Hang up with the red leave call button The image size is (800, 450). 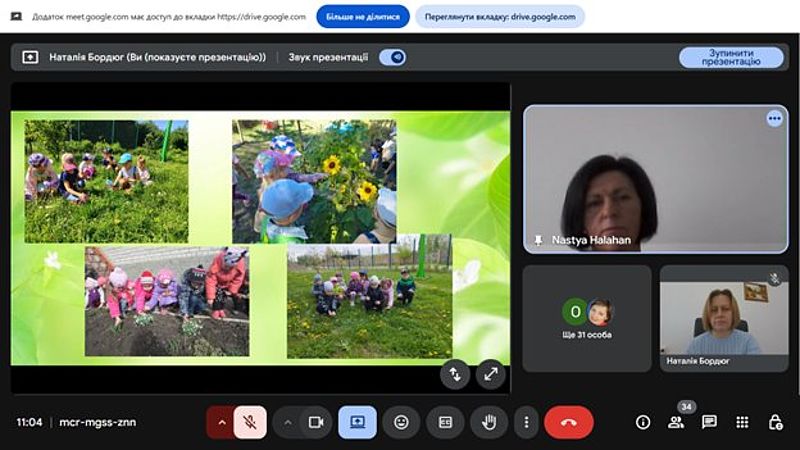click(x=568, y=422)
